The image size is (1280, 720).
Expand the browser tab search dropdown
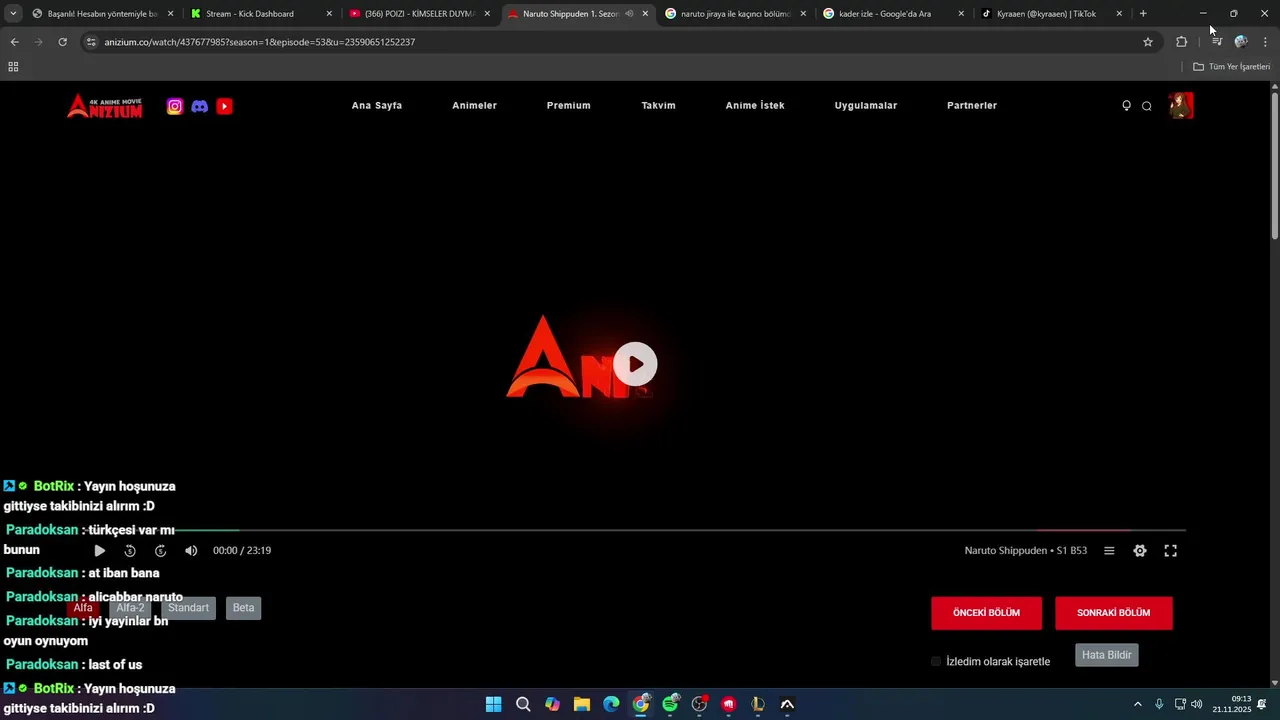coord(13,14)
